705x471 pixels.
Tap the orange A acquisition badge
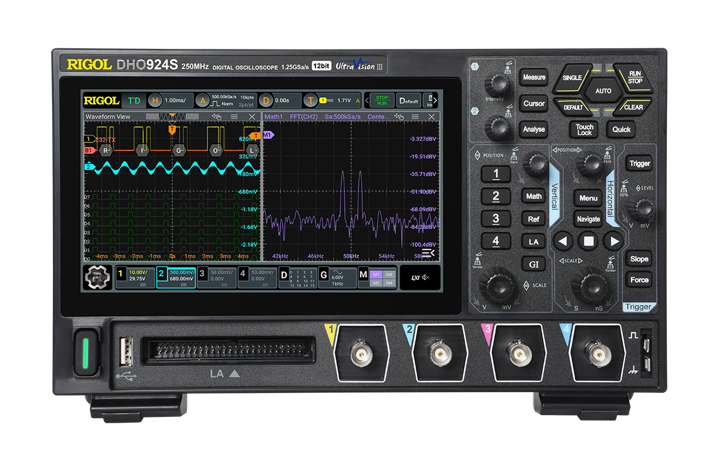tap(203, 101)
